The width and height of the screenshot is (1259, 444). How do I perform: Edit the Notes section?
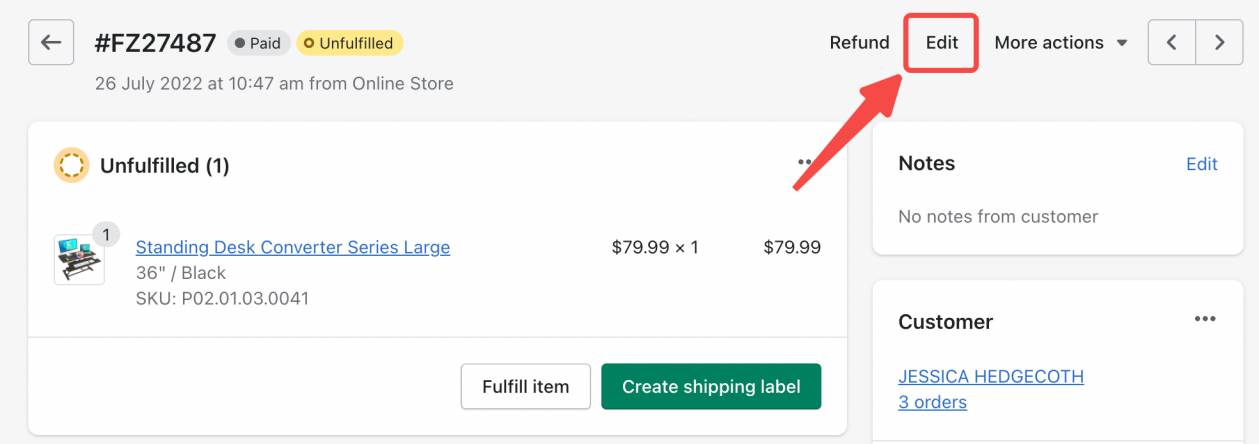1201,164
